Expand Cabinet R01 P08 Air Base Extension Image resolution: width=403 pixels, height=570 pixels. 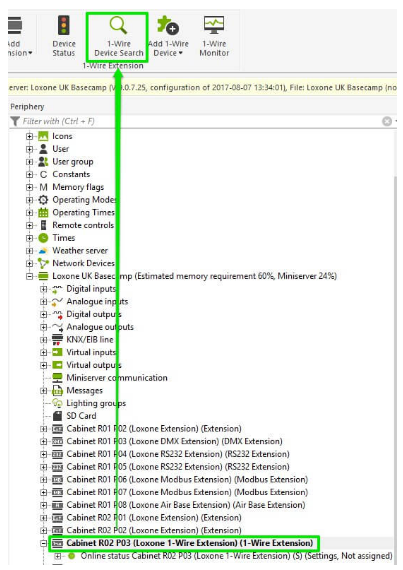point(44,505)
